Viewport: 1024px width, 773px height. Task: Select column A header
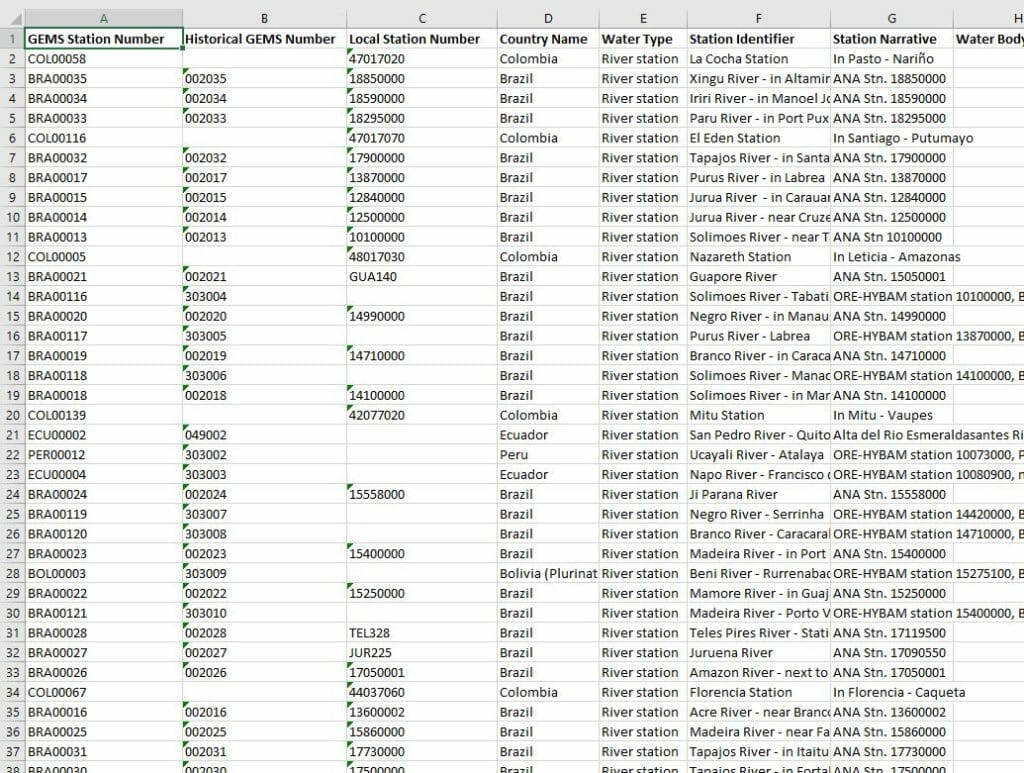tap(104, 18)
